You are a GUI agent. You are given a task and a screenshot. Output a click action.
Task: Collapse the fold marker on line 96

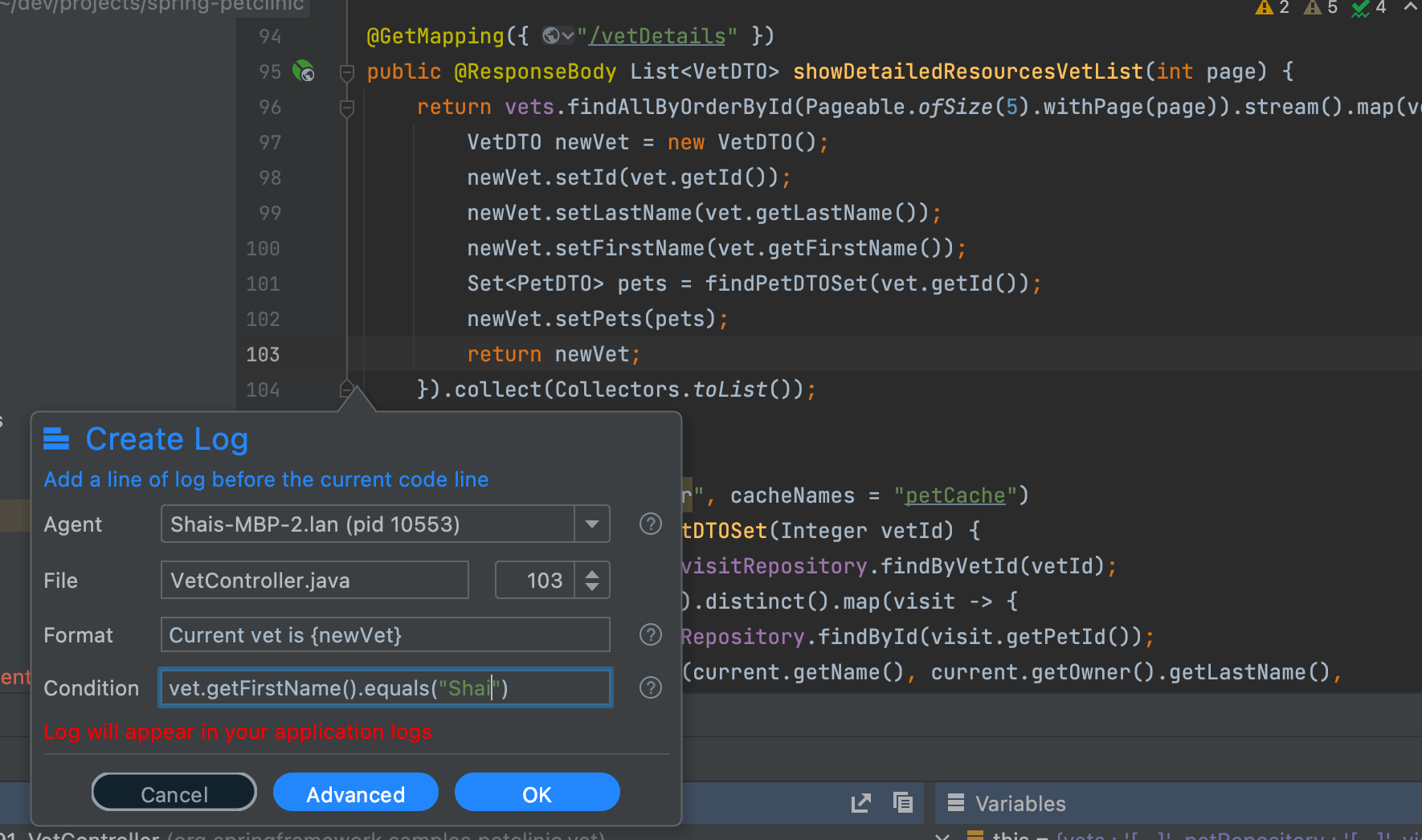pyautogui.click(x=347, y=108)
